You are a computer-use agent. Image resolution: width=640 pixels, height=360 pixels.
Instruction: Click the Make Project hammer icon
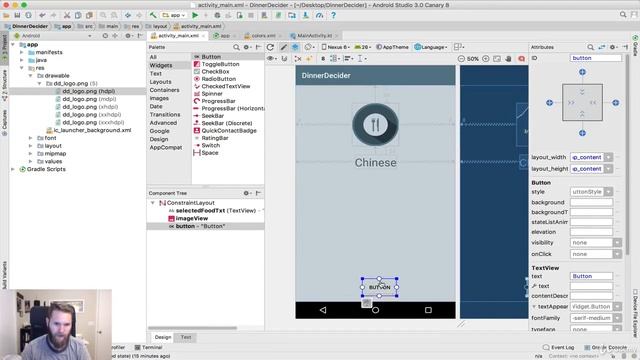tap(153, 15)
